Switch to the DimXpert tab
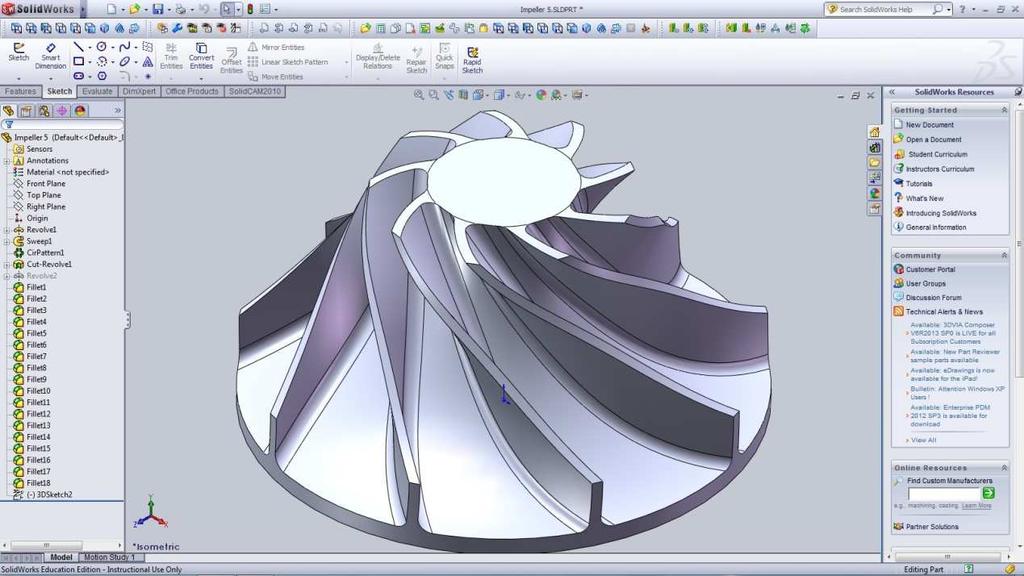Screen dimensions: 1024x576 pos(139,91)
